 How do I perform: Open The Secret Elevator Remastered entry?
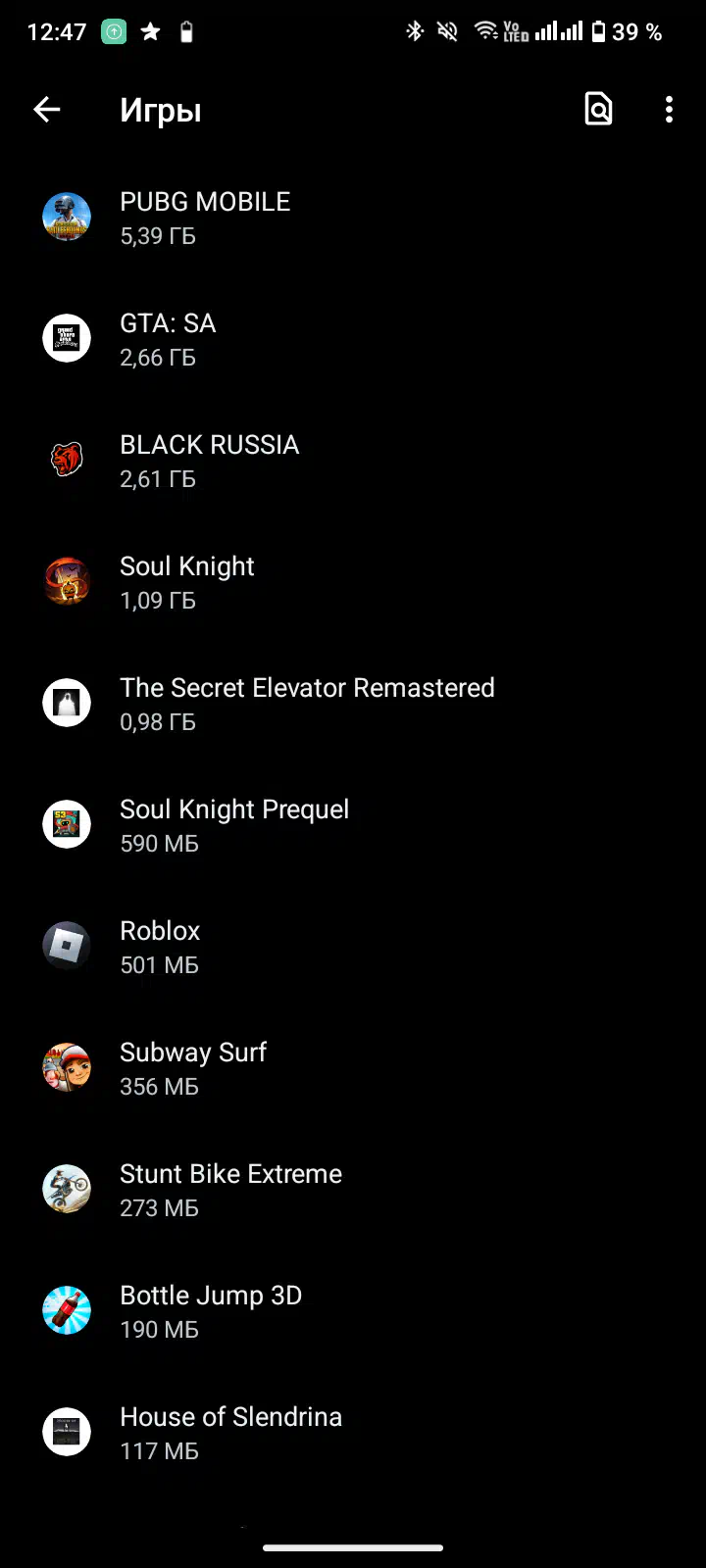click(x=353, y=703)
